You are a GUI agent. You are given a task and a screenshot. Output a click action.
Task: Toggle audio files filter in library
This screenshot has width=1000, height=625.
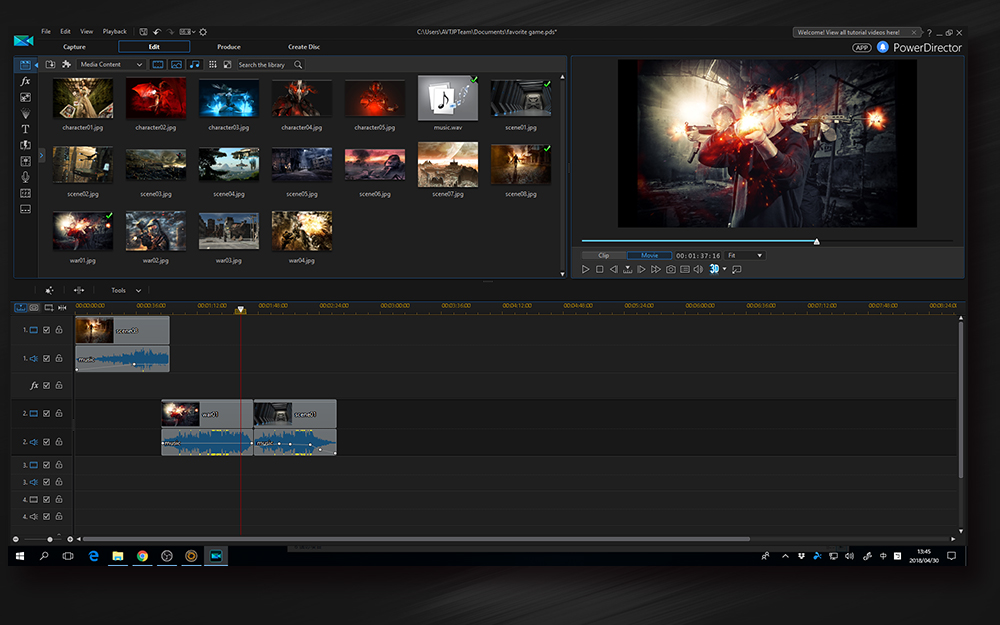[x=195, y=64]
